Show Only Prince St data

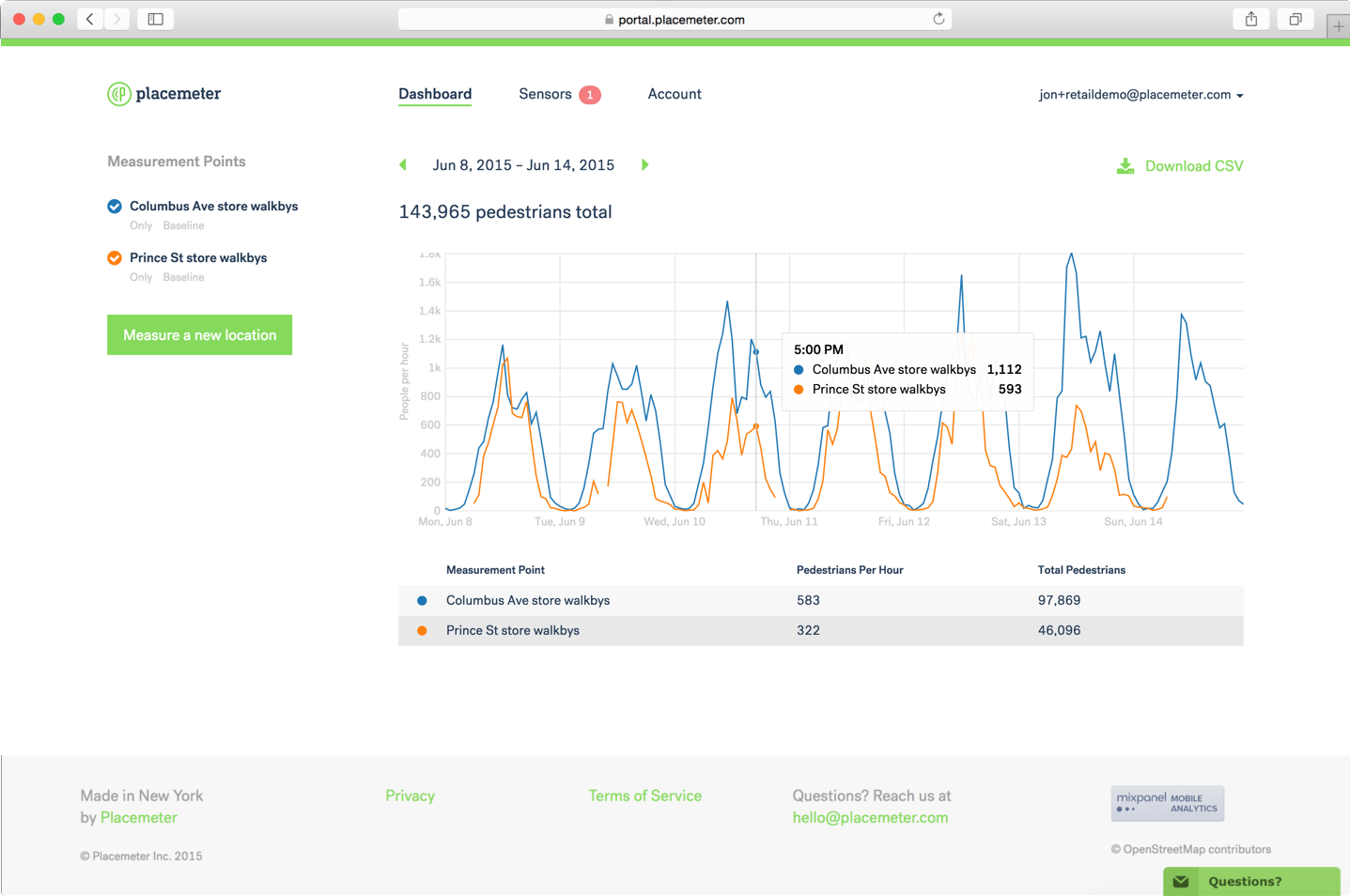click(141, 277)
